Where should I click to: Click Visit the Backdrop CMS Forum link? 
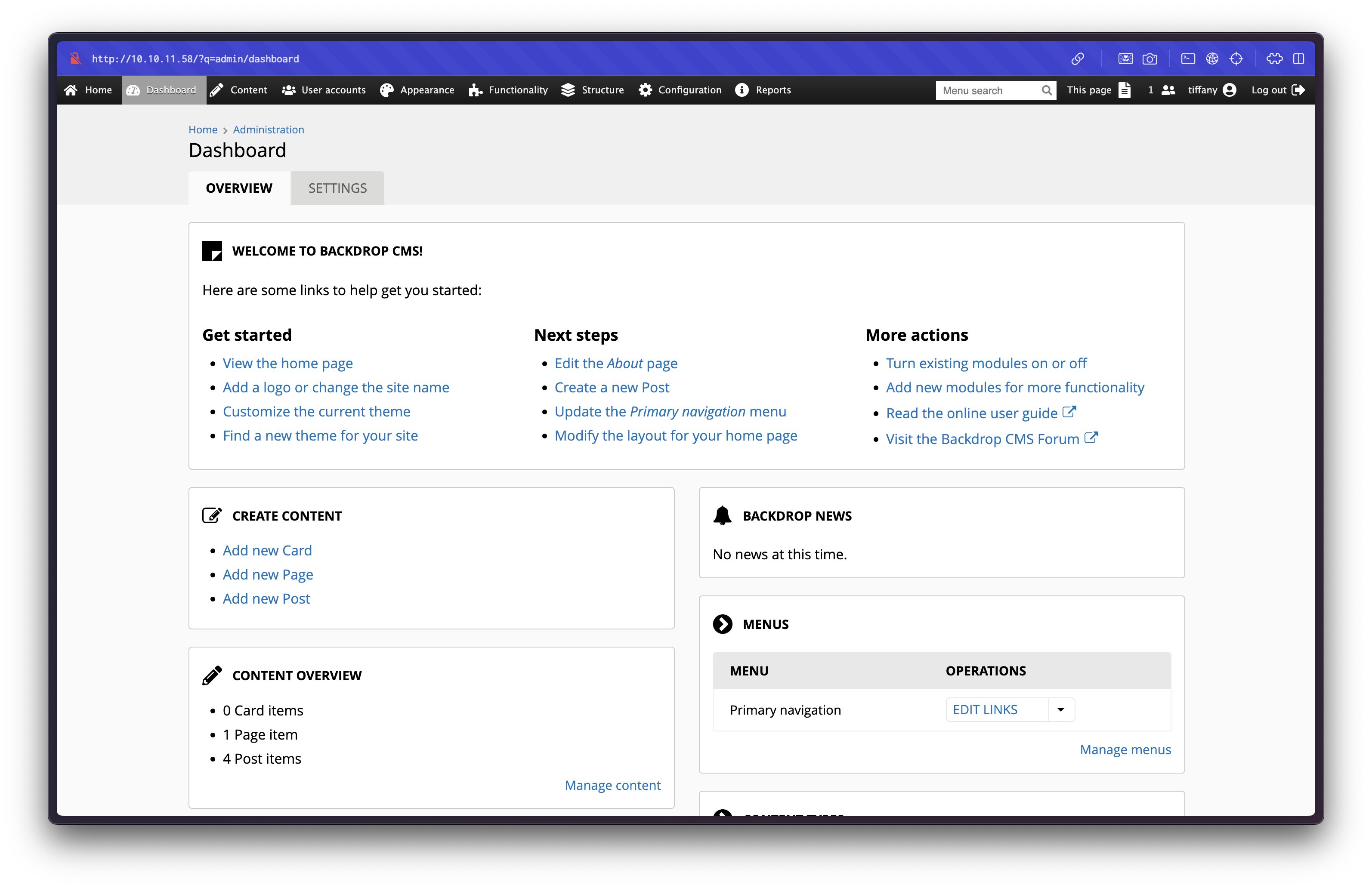(983, 438)
